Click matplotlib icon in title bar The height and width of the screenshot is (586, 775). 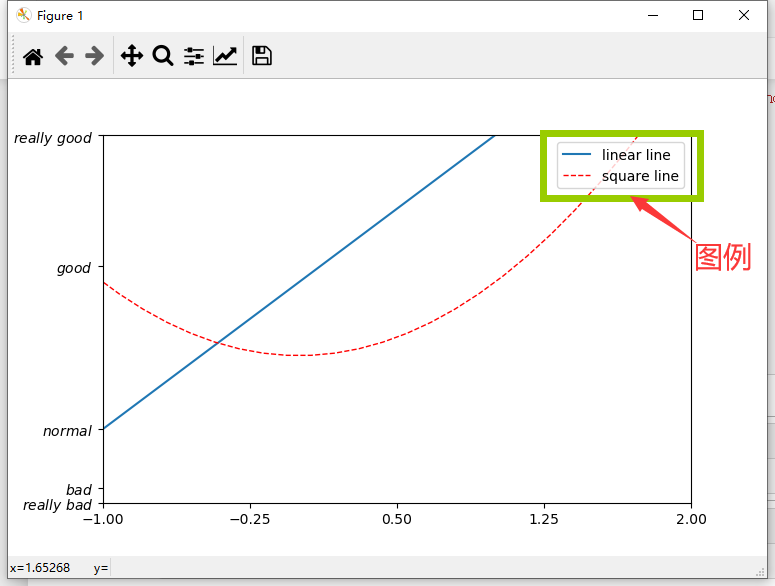click(23, 15)
